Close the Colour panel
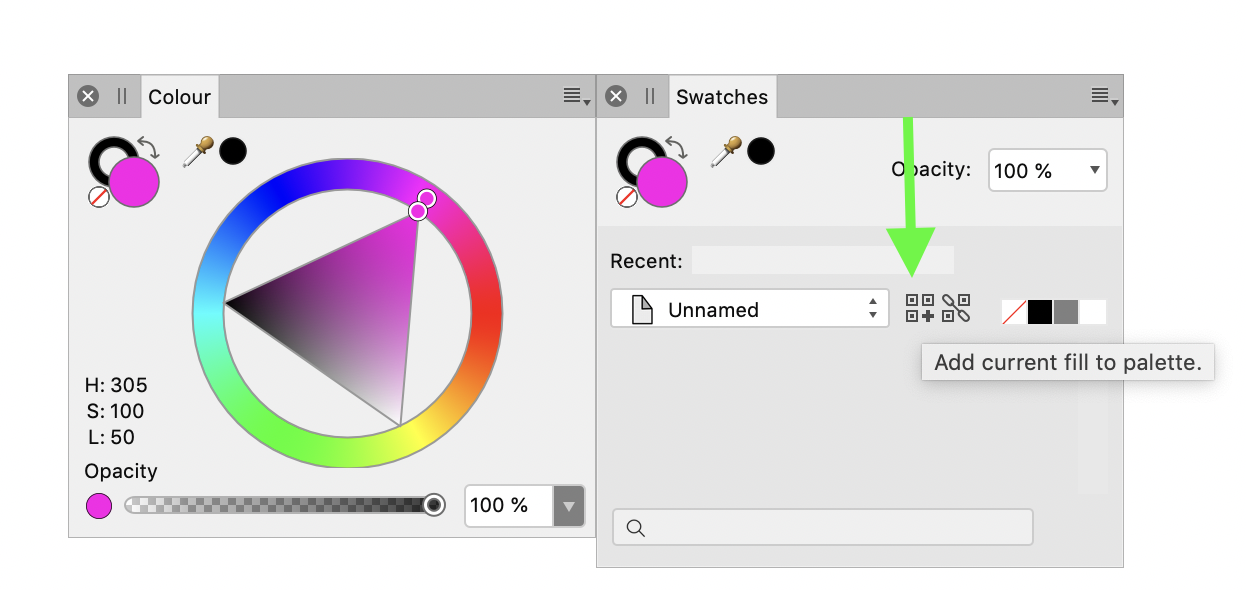 (88, 95)
